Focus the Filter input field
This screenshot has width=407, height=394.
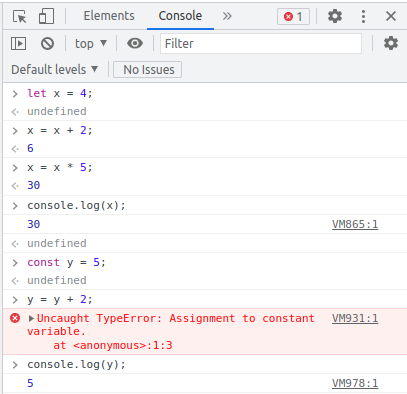(x=261, y=43)
